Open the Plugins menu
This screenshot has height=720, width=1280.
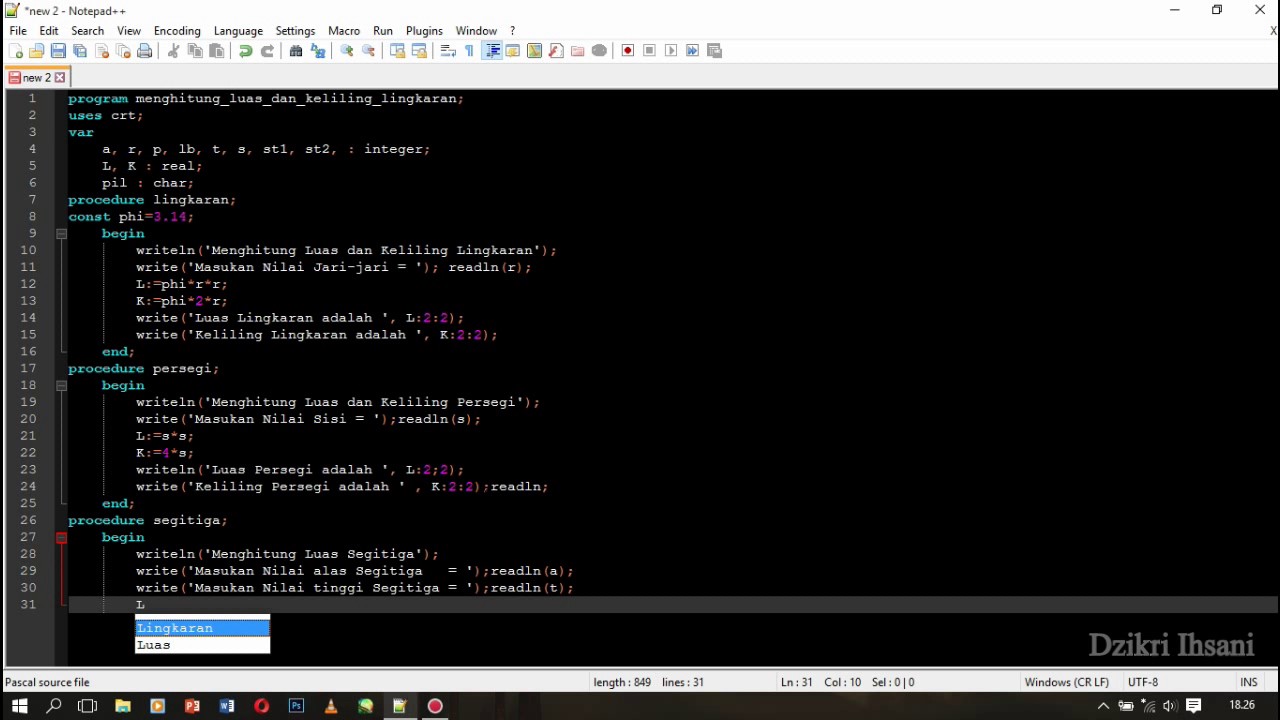click(424, 31)
